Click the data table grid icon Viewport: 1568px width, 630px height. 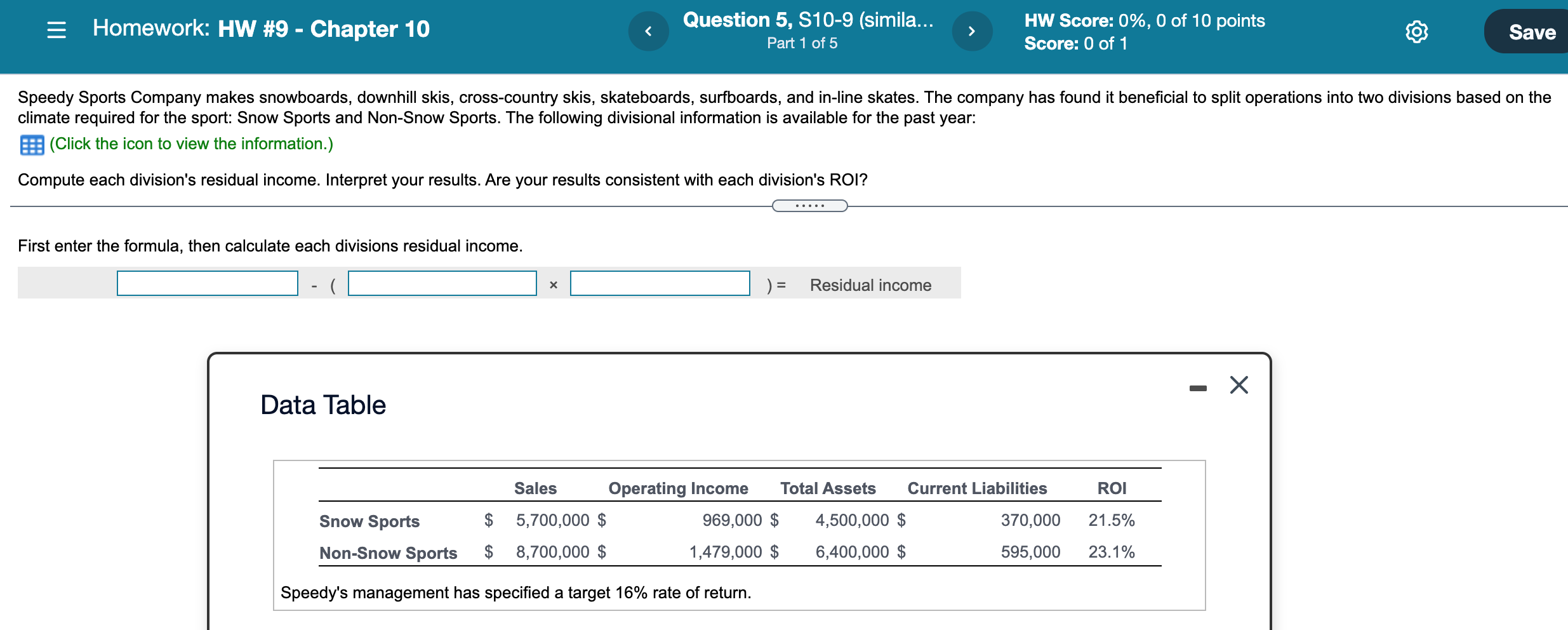click(30, 144)
